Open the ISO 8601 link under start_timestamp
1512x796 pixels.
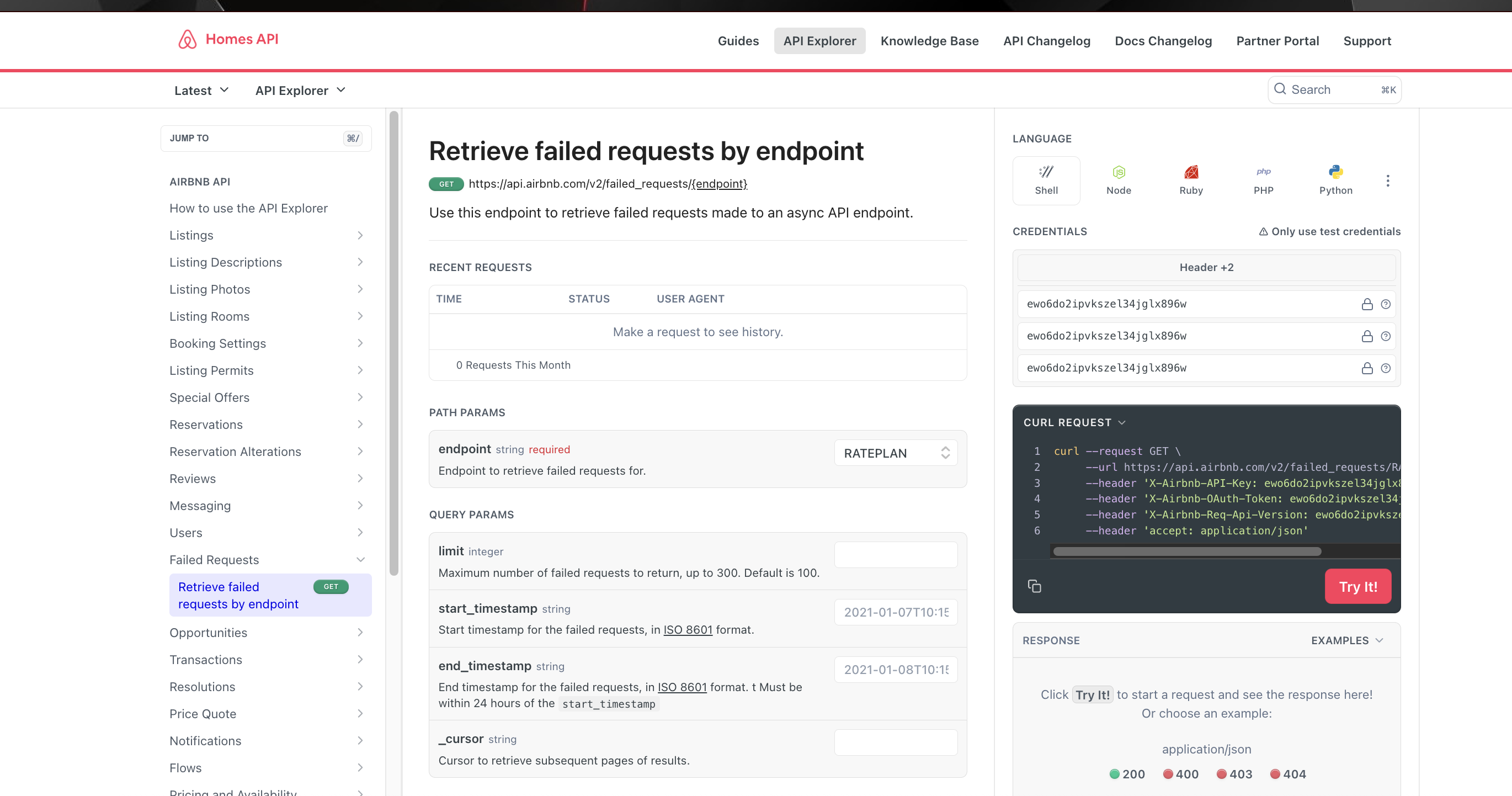(688, 629)
